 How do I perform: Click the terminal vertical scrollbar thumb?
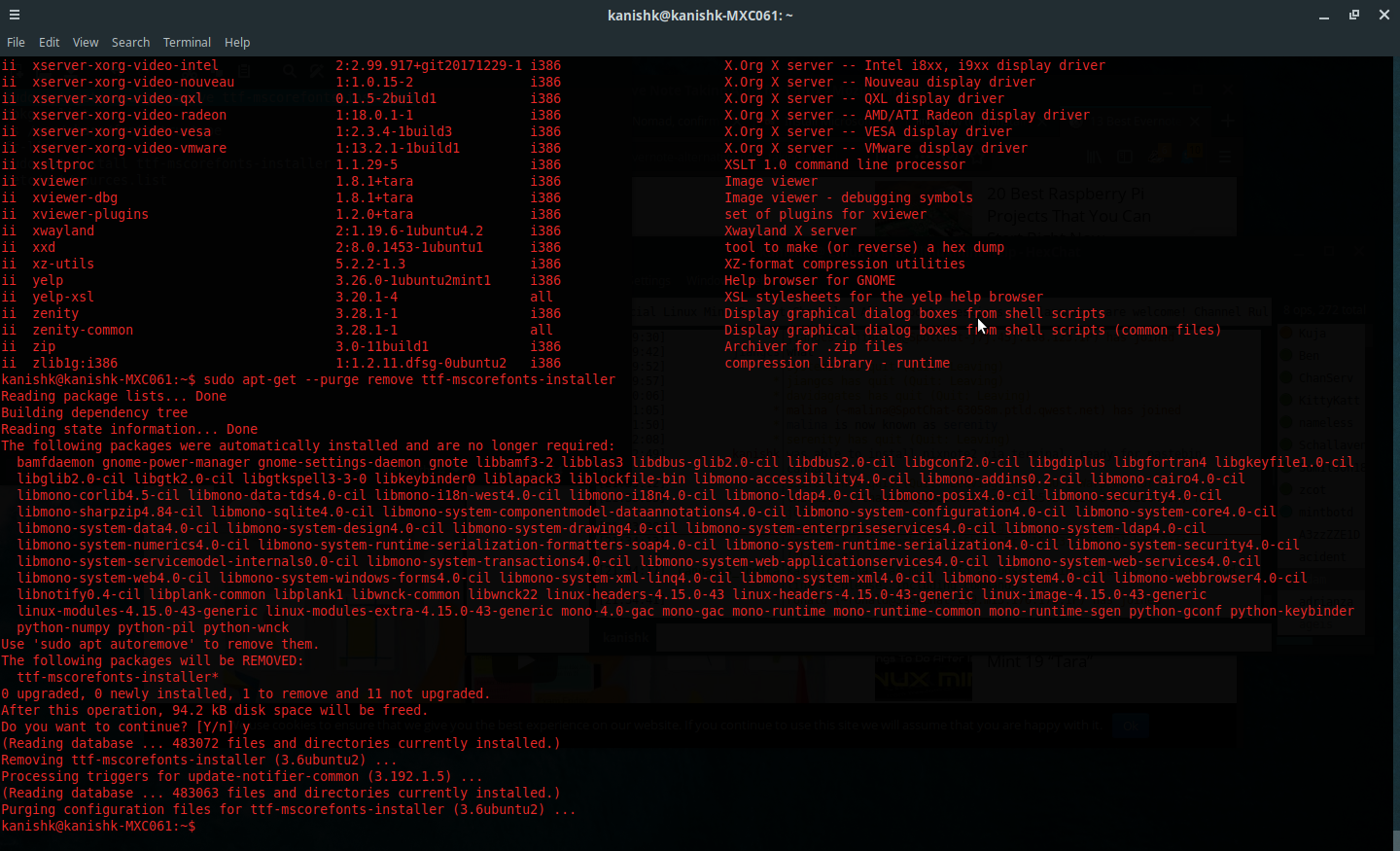[1396, 840]
